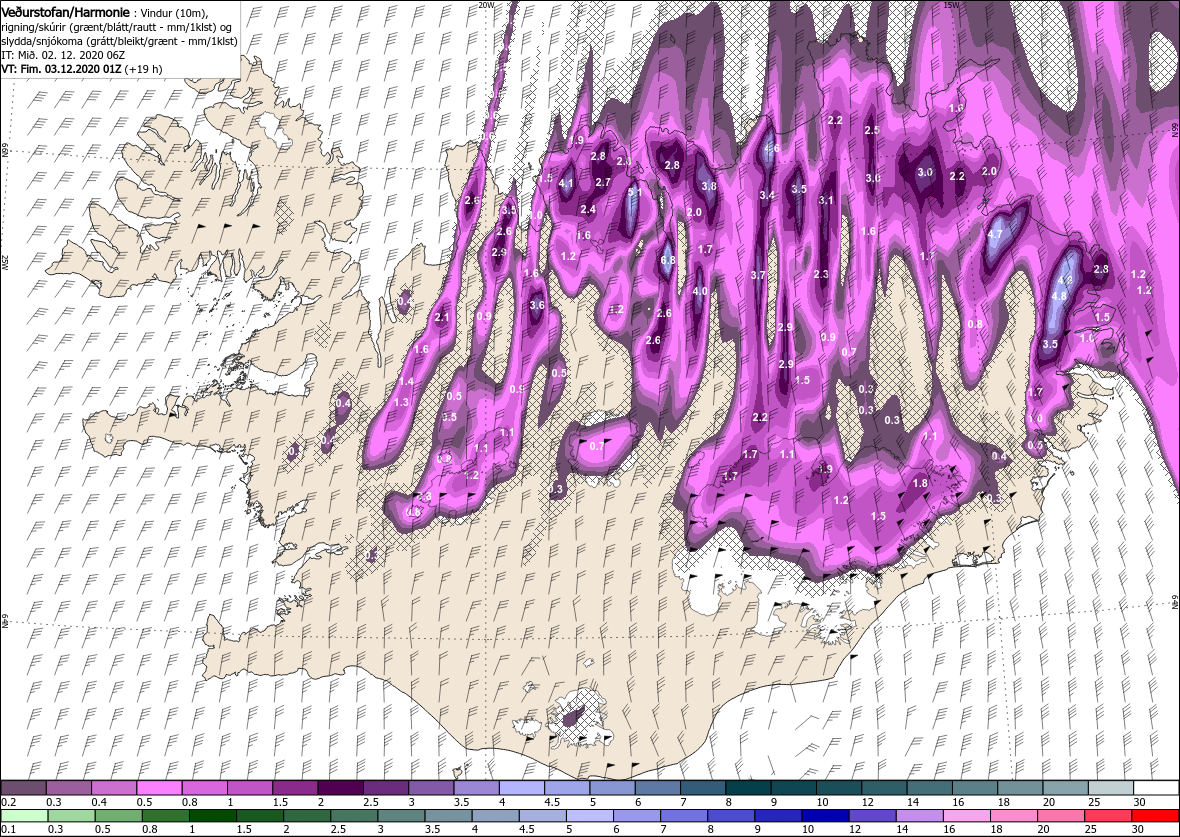Click the 4.6 precipitation value near the north coast

771,148
